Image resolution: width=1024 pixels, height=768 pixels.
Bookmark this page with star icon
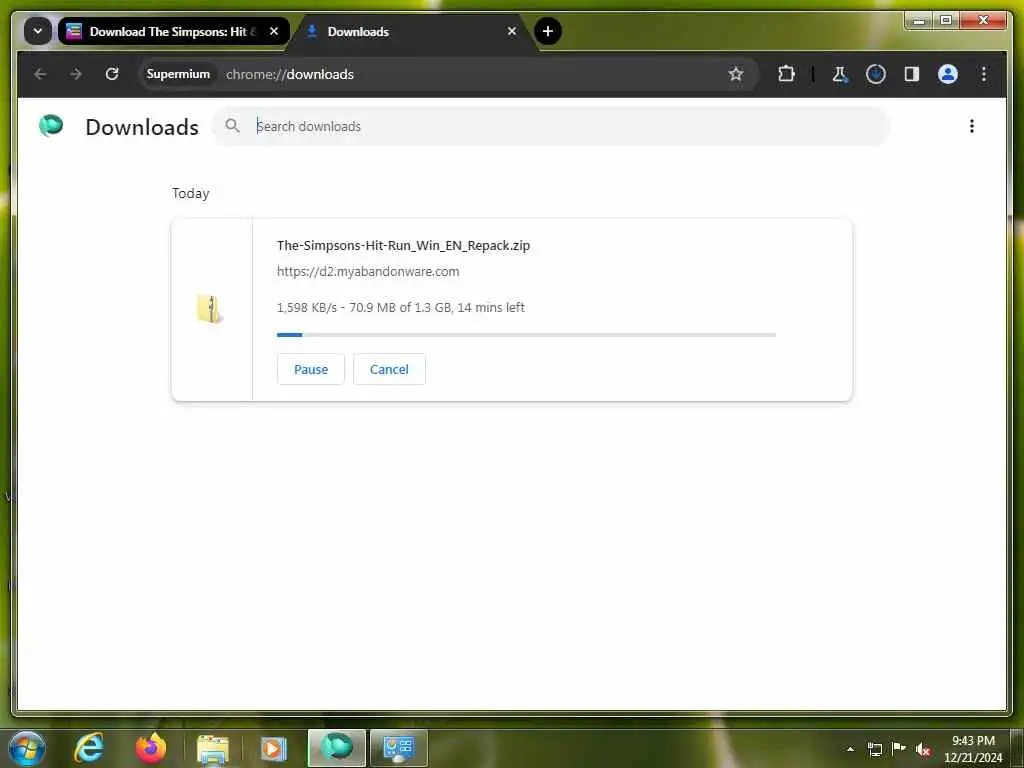point(735,74)
